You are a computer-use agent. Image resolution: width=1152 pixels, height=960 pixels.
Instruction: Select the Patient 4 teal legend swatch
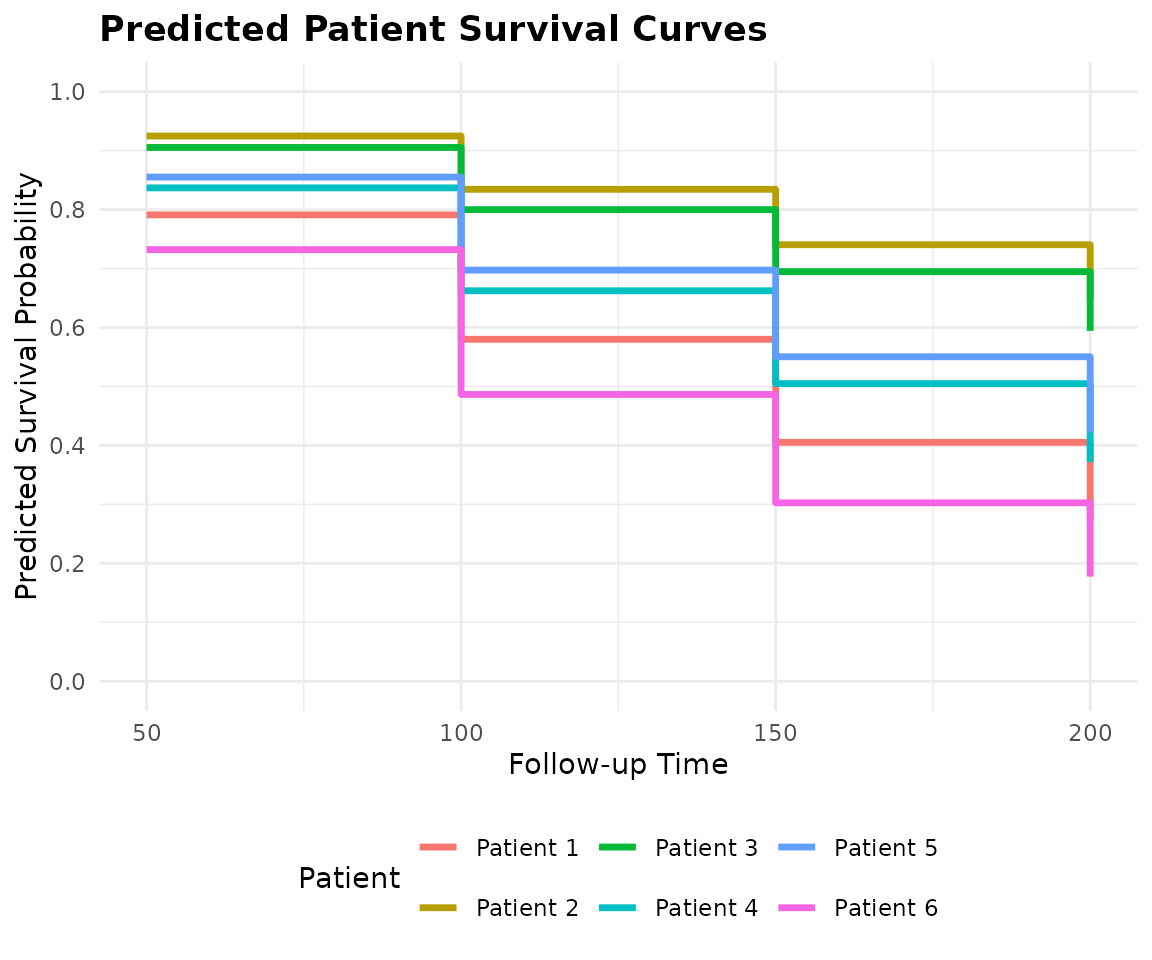click(x=617, y=908)
